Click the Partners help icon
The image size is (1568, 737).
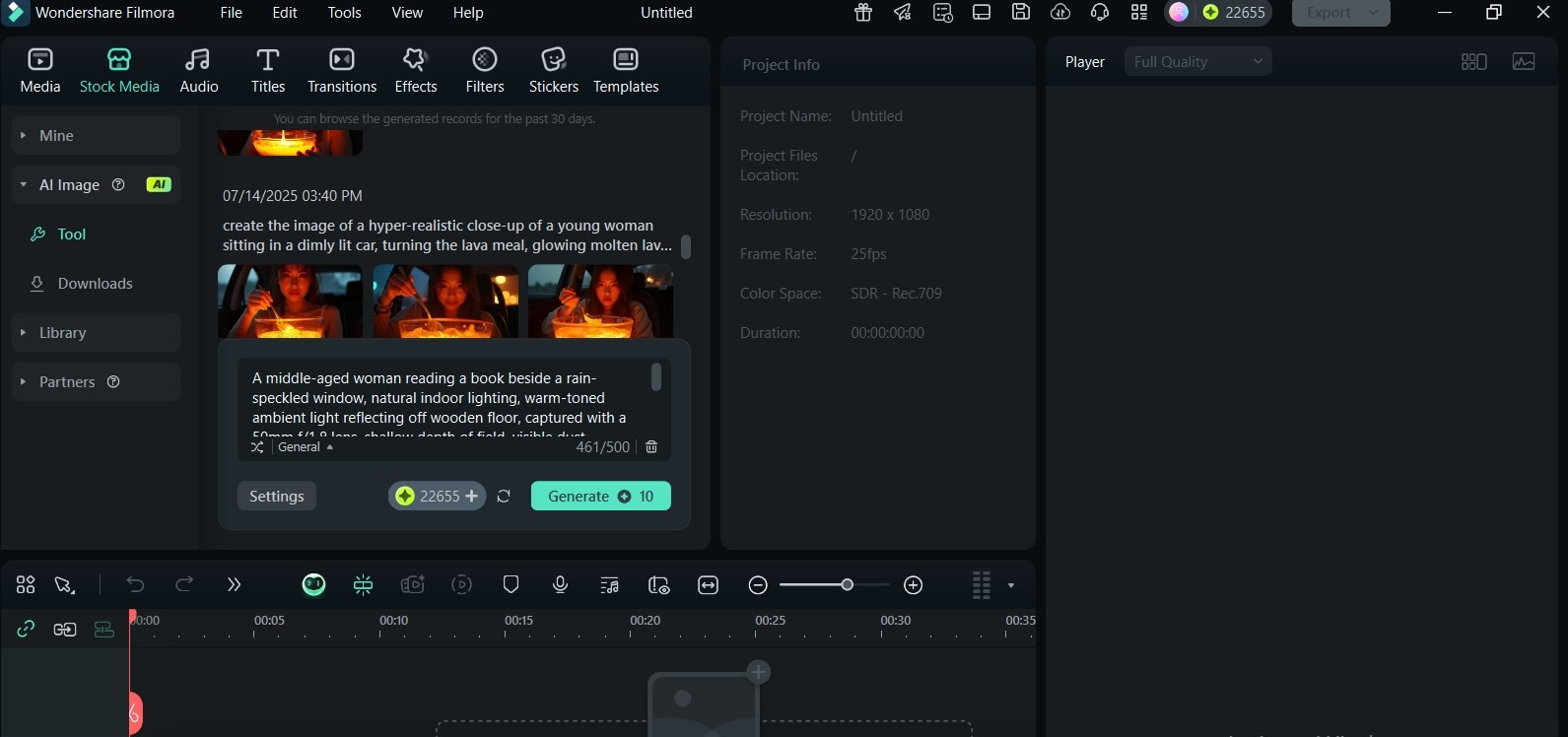[113, 381]
